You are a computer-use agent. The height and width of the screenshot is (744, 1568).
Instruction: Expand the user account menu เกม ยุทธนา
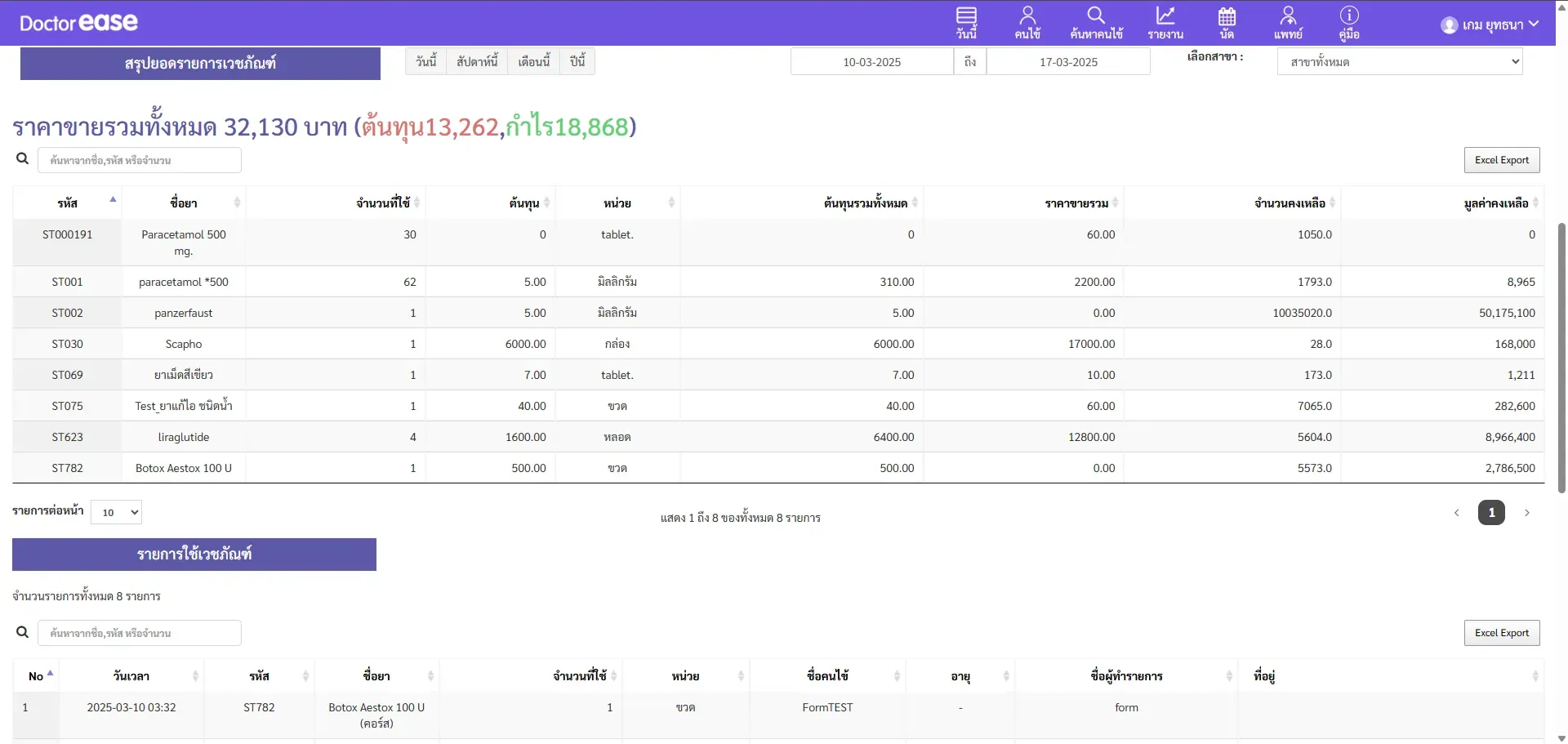(x=1490, y=25)
